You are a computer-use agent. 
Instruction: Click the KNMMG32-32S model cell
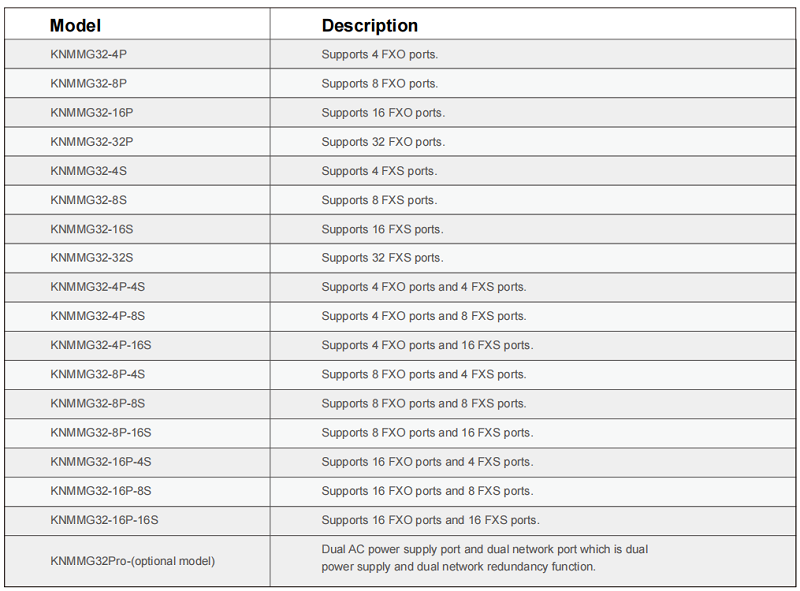tap(91, 258)
